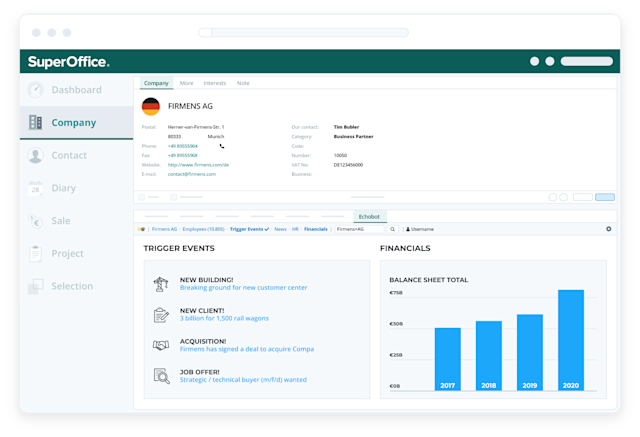Open Echobot settings gear icon
This screenshot has width=640, height=437.
[x=609, y=229]
